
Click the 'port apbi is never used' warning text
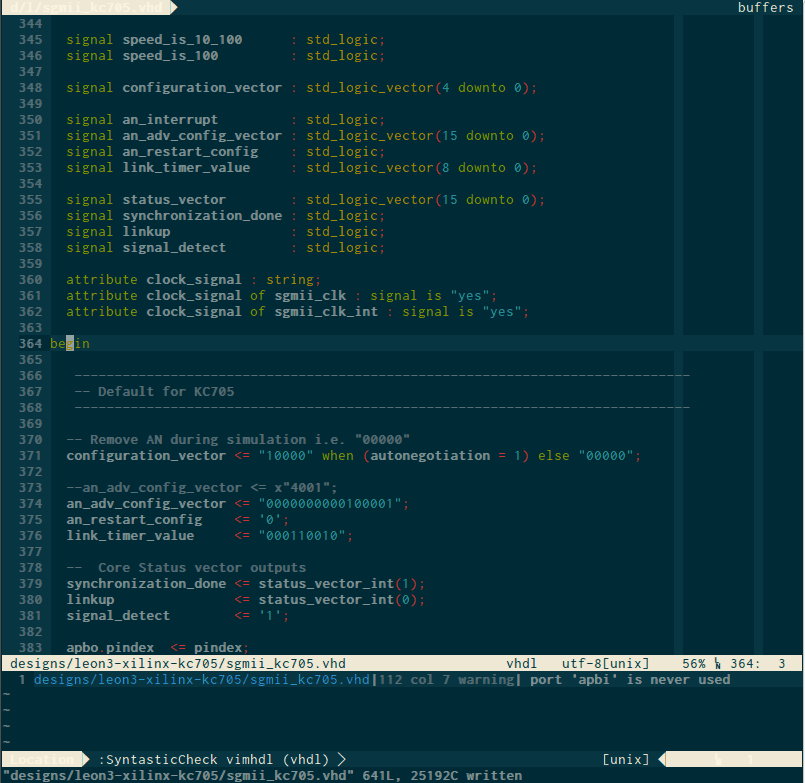click(630, 679)
